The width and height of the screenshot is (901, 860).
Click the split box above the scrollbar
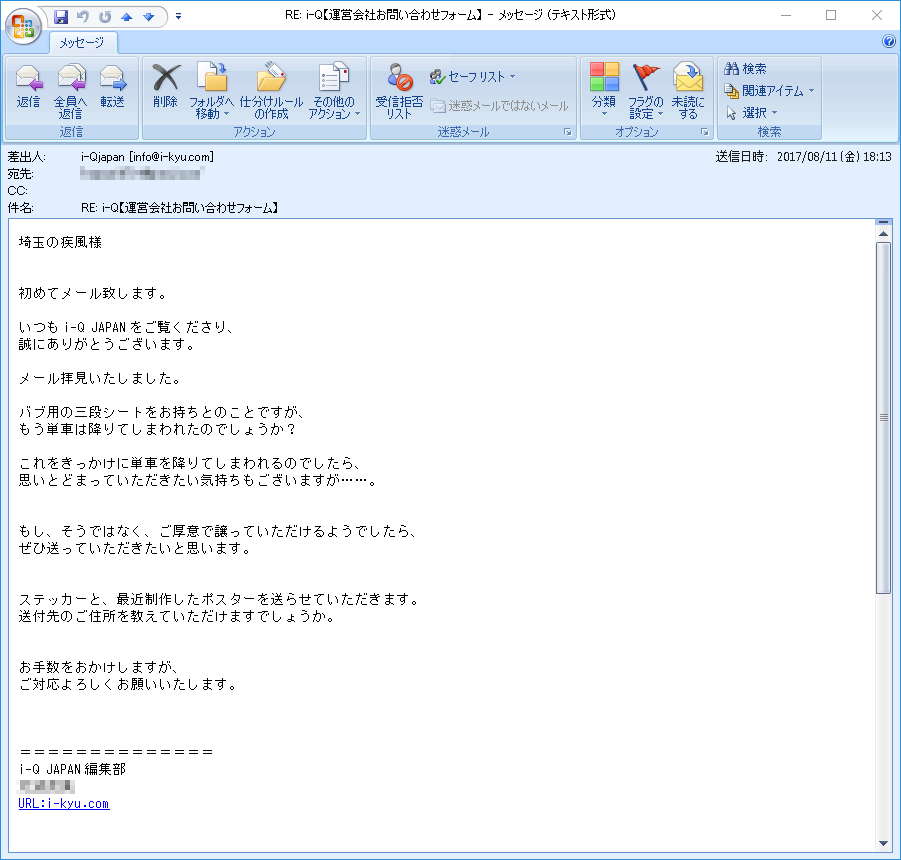[883, 222]
